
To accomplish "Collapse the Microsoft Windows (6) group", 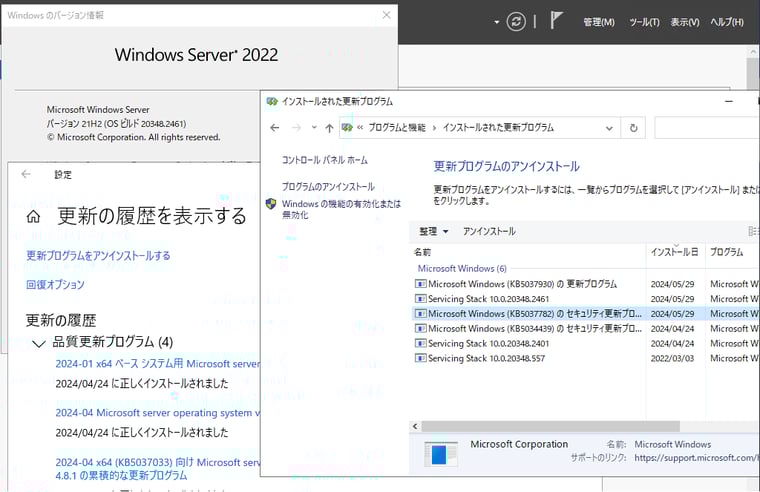I will 462,269.
